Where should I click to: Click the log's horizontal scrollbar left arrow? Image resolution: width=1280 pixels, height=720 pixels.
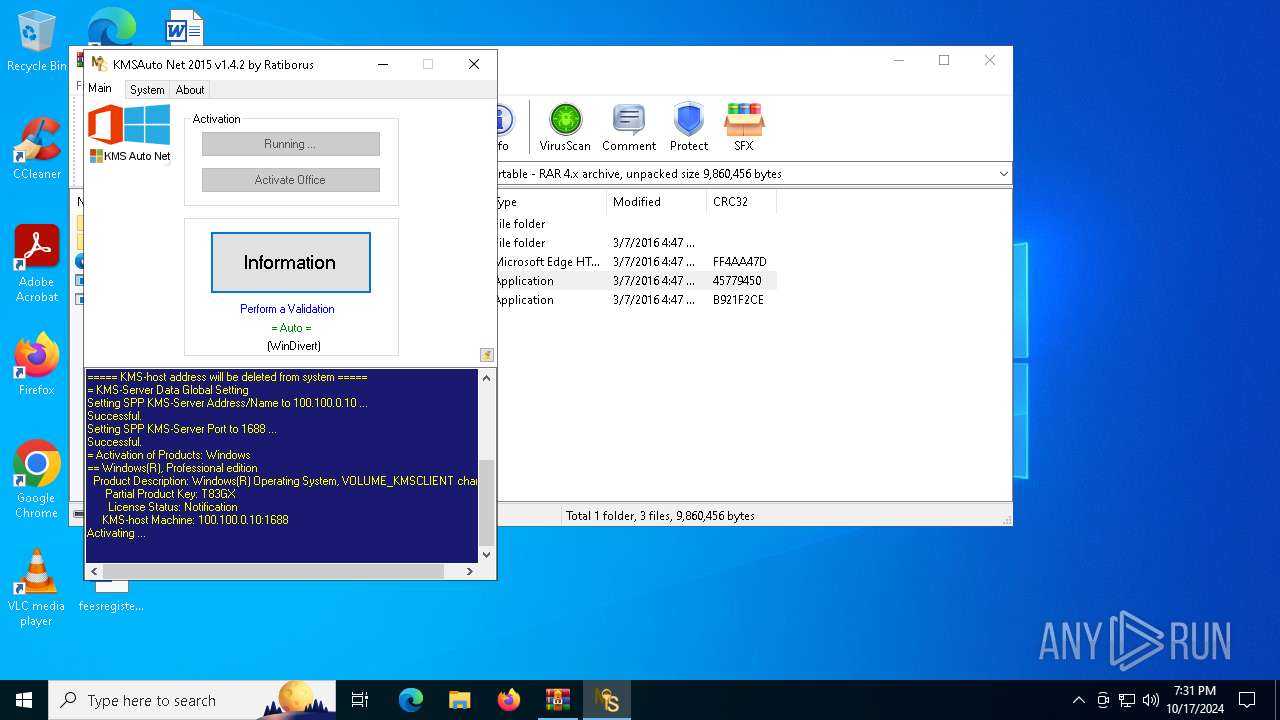click(94, 571)
